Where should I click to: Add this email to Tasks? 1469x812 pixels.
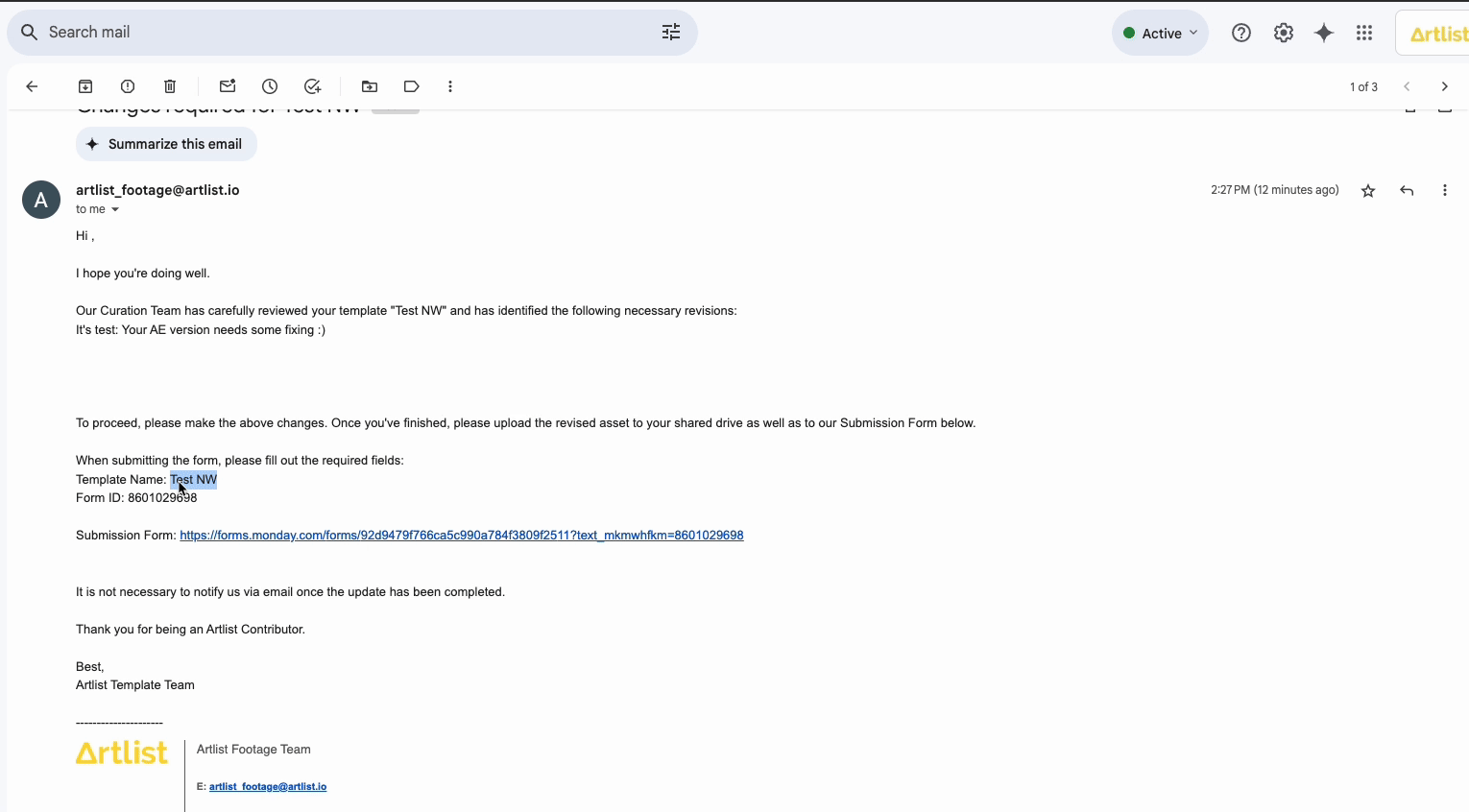[x=312, y=86]
